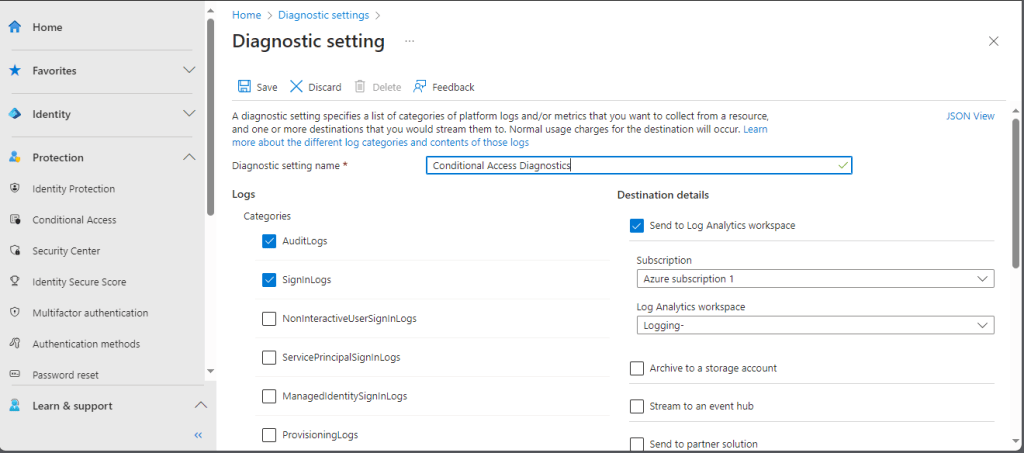Open Multifactor authentication menu item
Image resolution: width=1024 pixels, height=453 pixels.
(x=90, y=313)
